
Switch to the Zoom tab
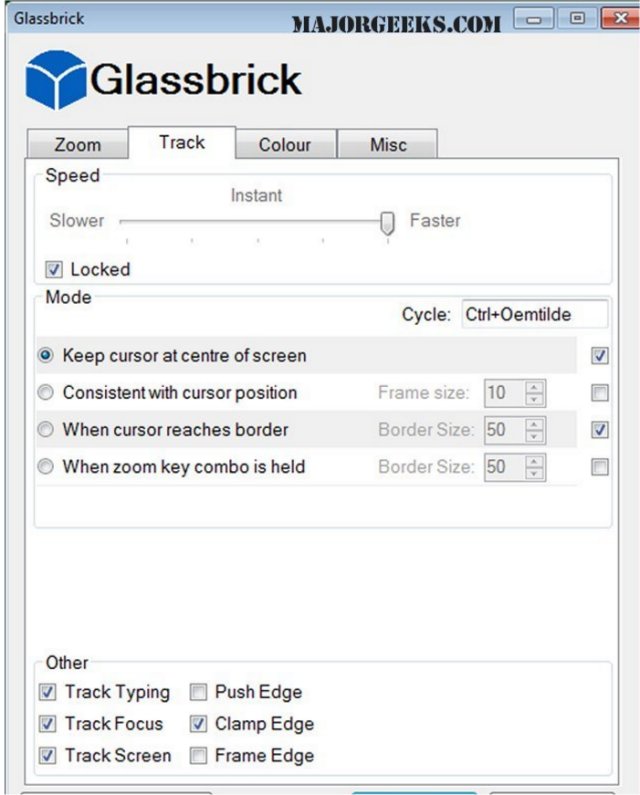coord(77,144)
